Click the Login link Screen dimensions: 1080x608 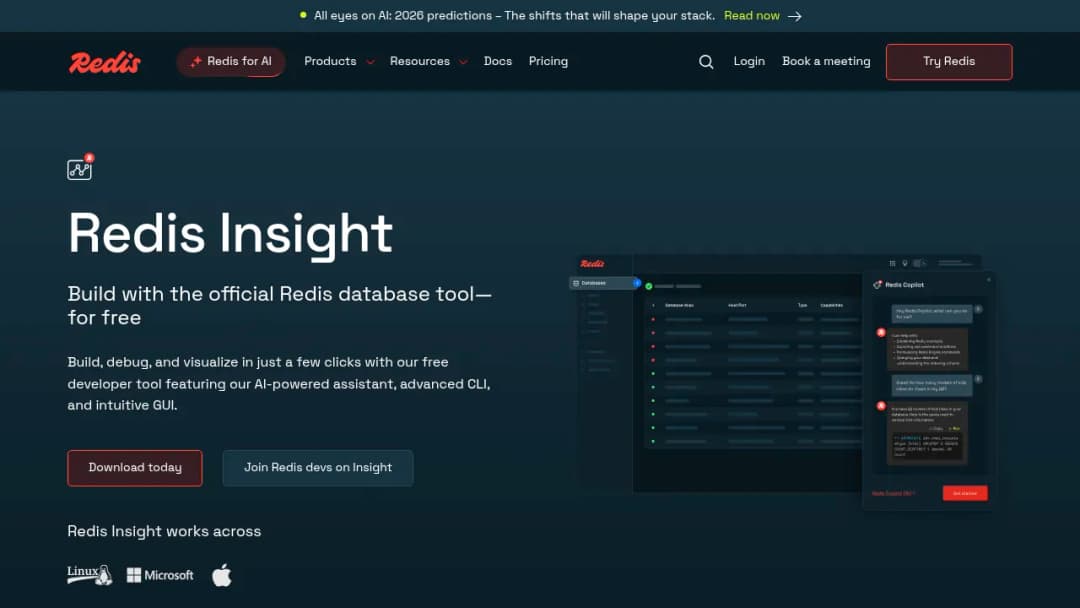(x=749, y=61)
